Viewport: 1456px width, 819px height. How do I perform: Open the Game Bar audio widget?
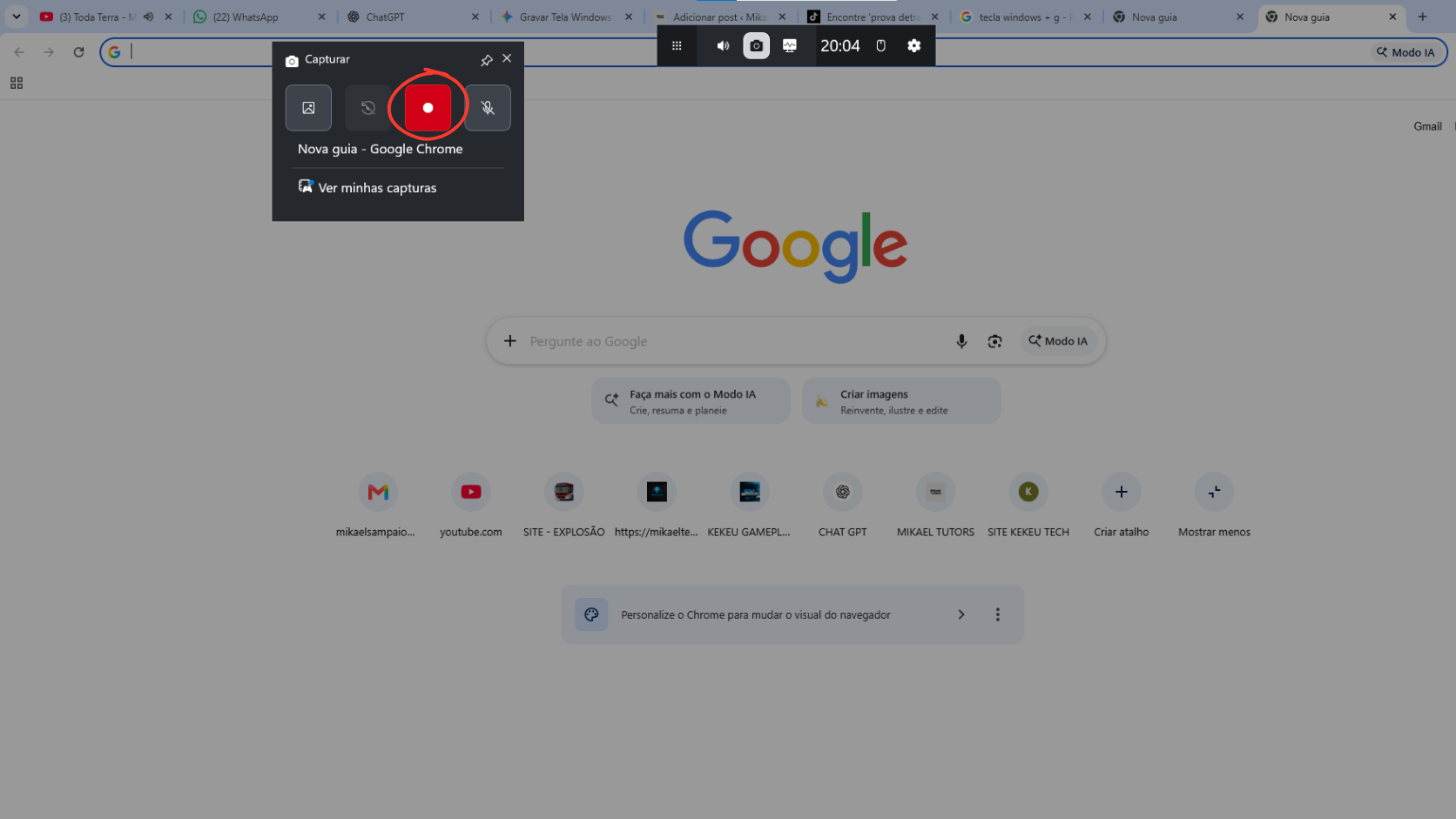pyautogui.click(x=723, y=45)
